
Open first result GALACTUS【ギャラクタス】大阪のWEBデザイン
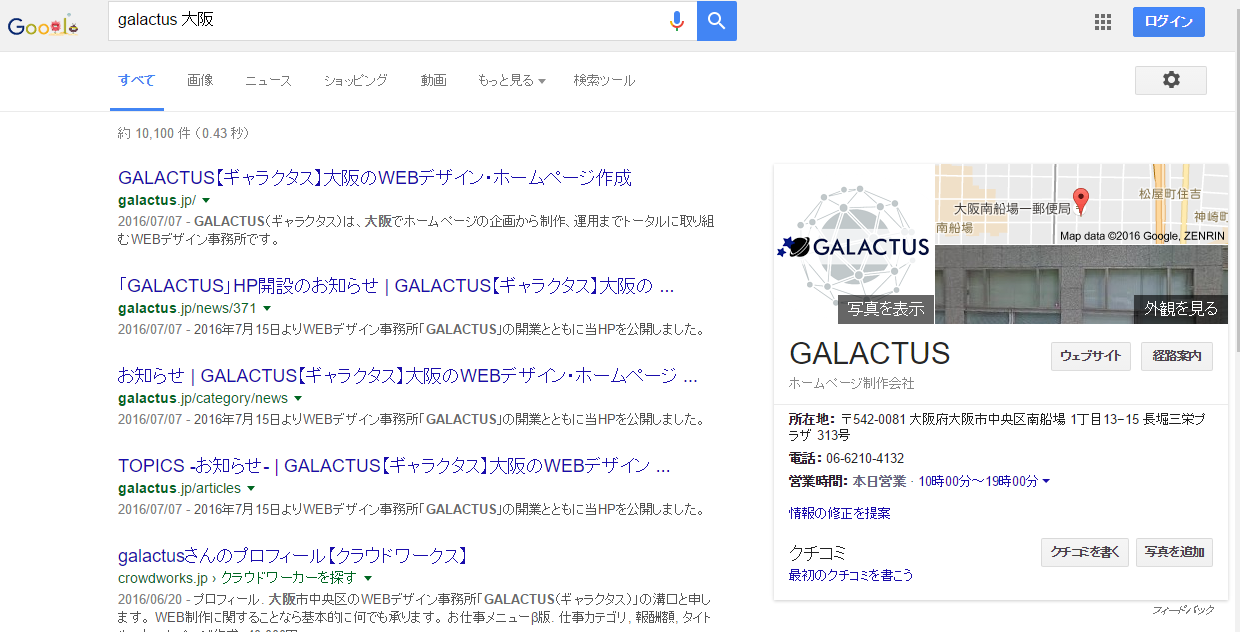tap(375, 178)
